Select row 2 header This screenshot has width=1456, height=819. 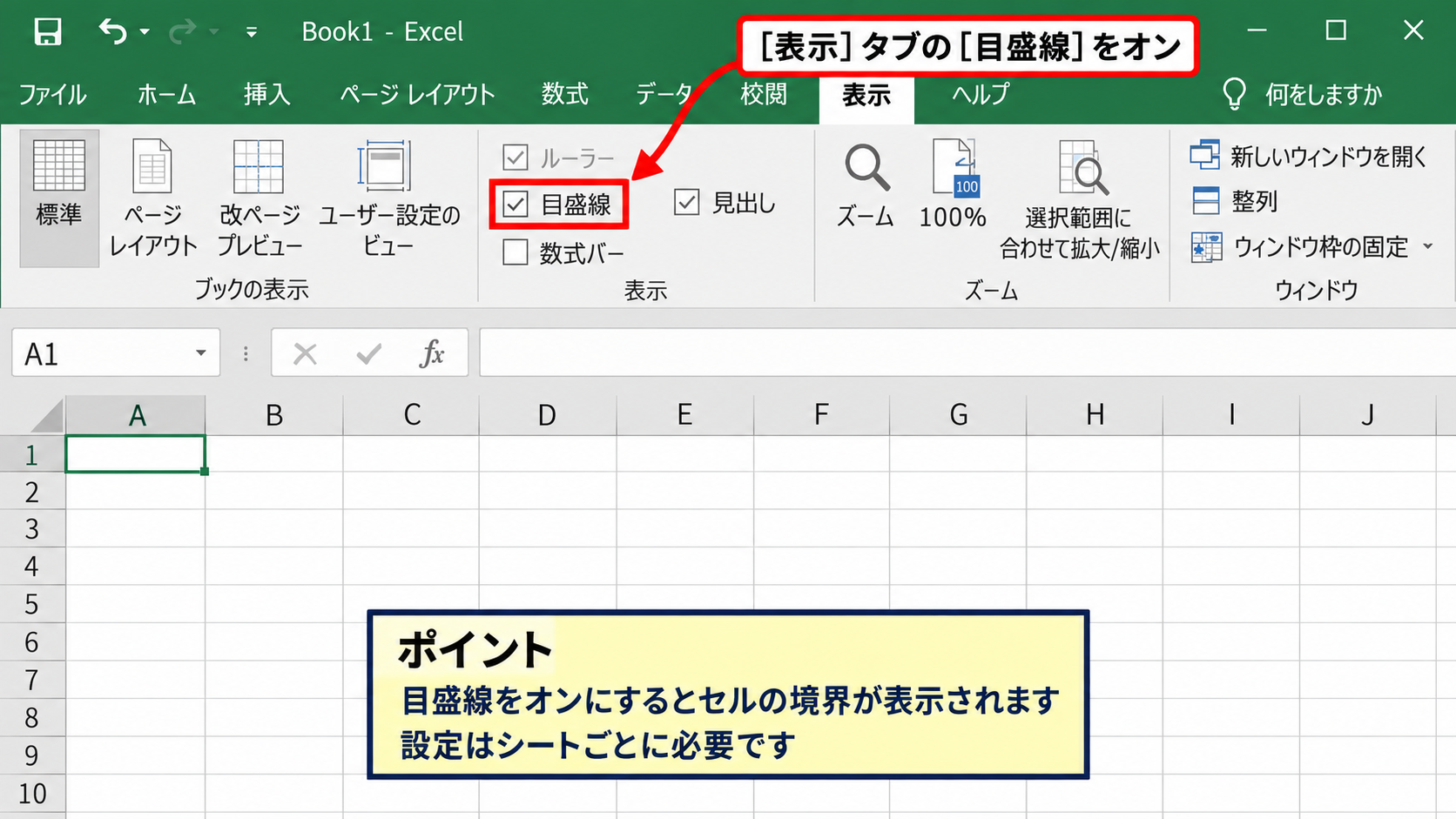pyautogui.click(x=32, y=492)
